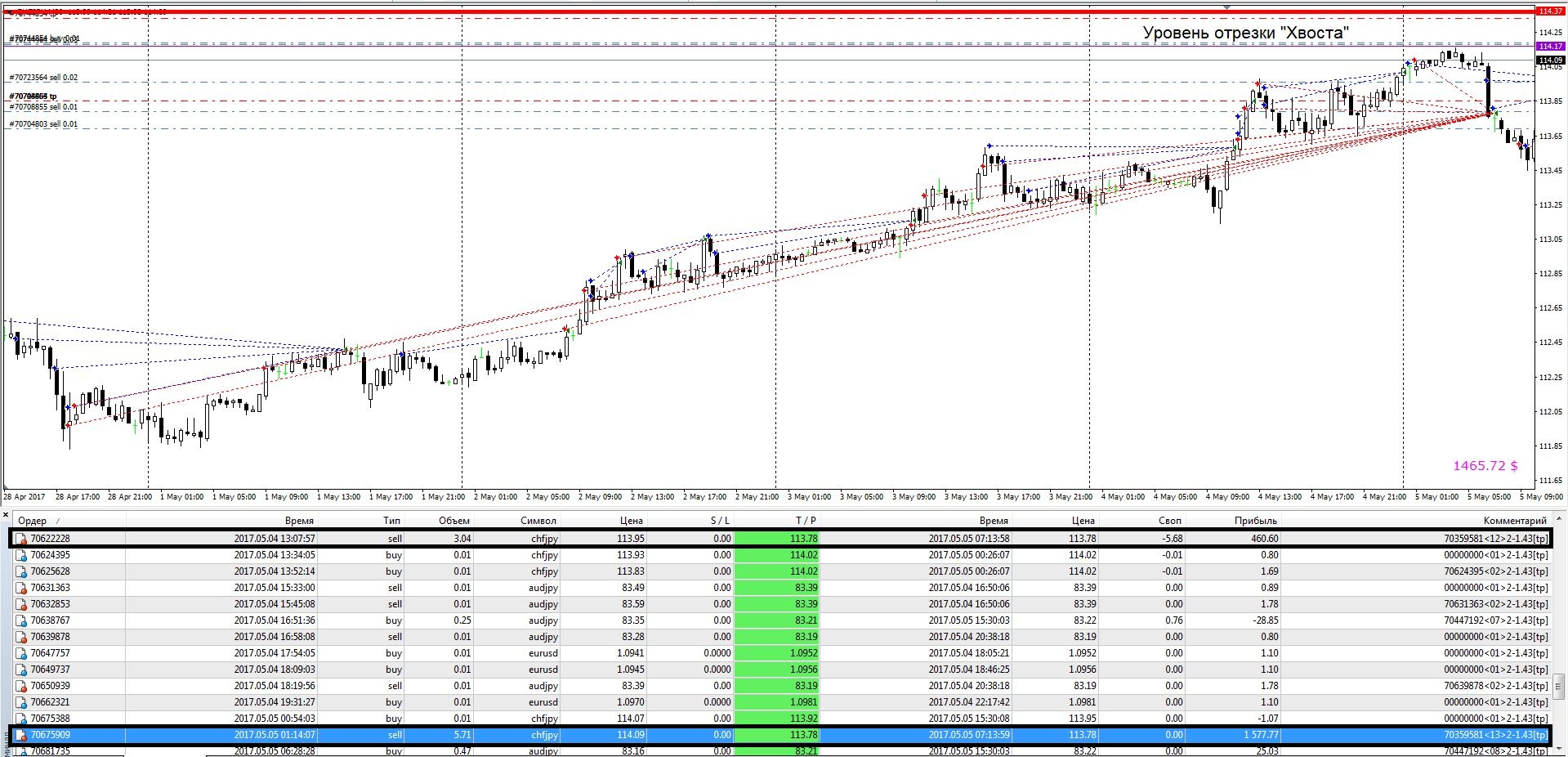The height and width of the screenshot is (757, 1568).
Task: Click the buy order icon for 70638767
Action: tap(21, 620)
